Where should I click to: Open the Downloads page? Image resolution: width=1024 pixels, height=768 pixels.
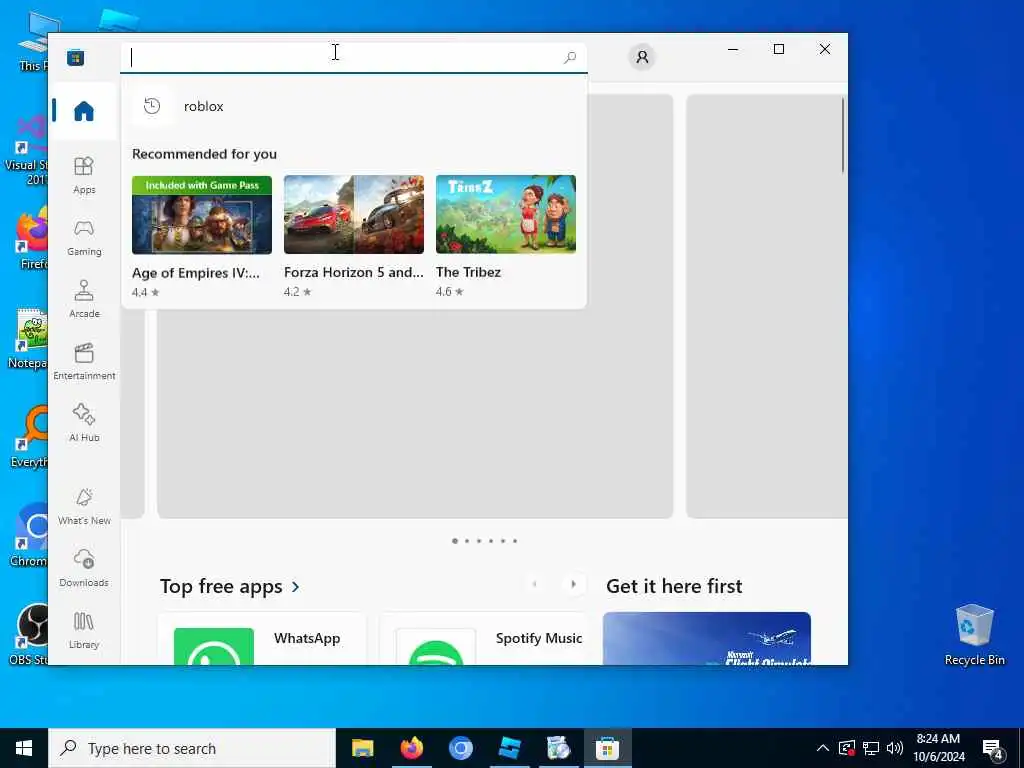[x=84, y=568]
